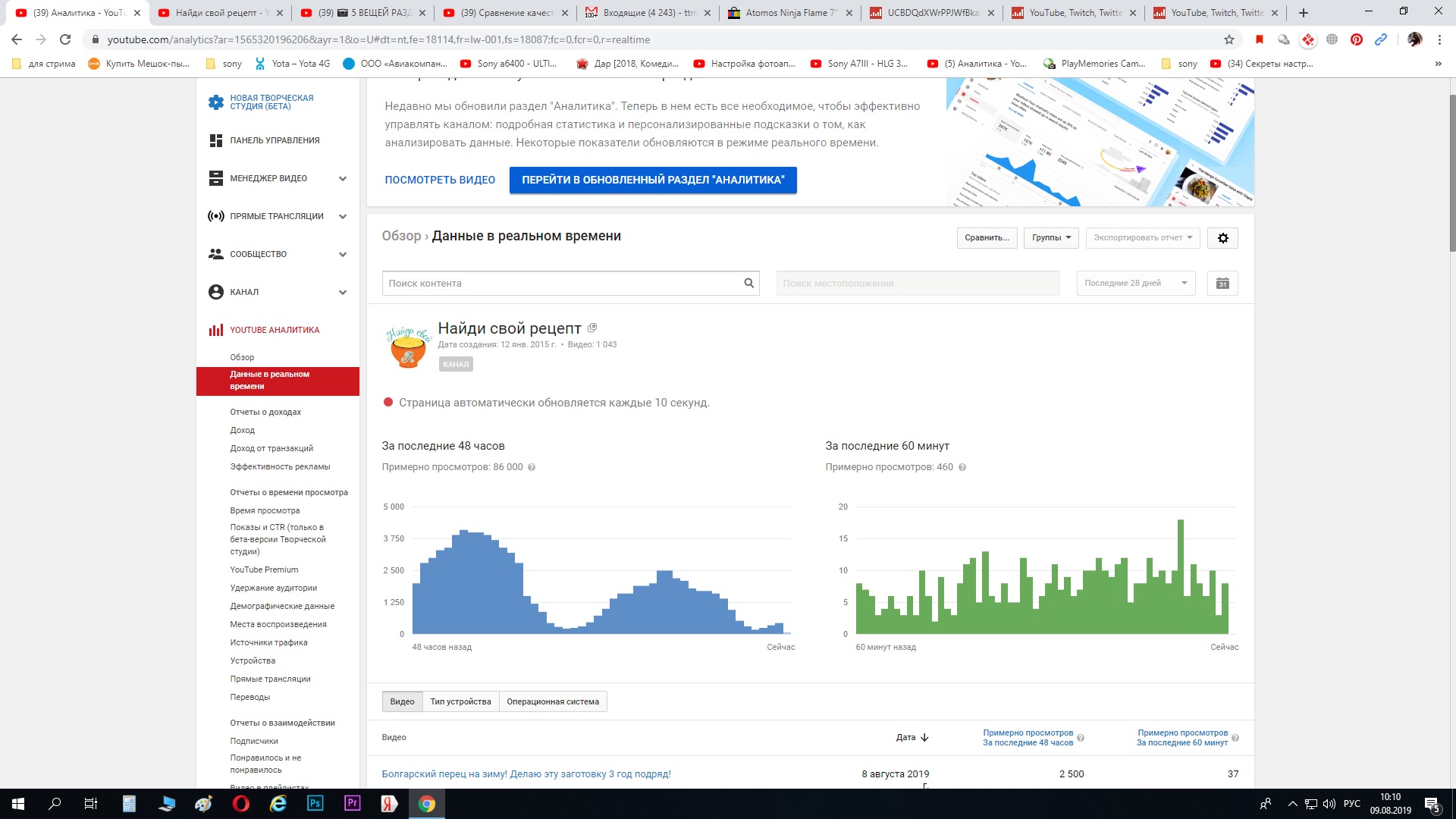Image resolution: width=1456 pixels, height=819 pixels.
Task: Open the notification center icon
Action: [1432, 804]
